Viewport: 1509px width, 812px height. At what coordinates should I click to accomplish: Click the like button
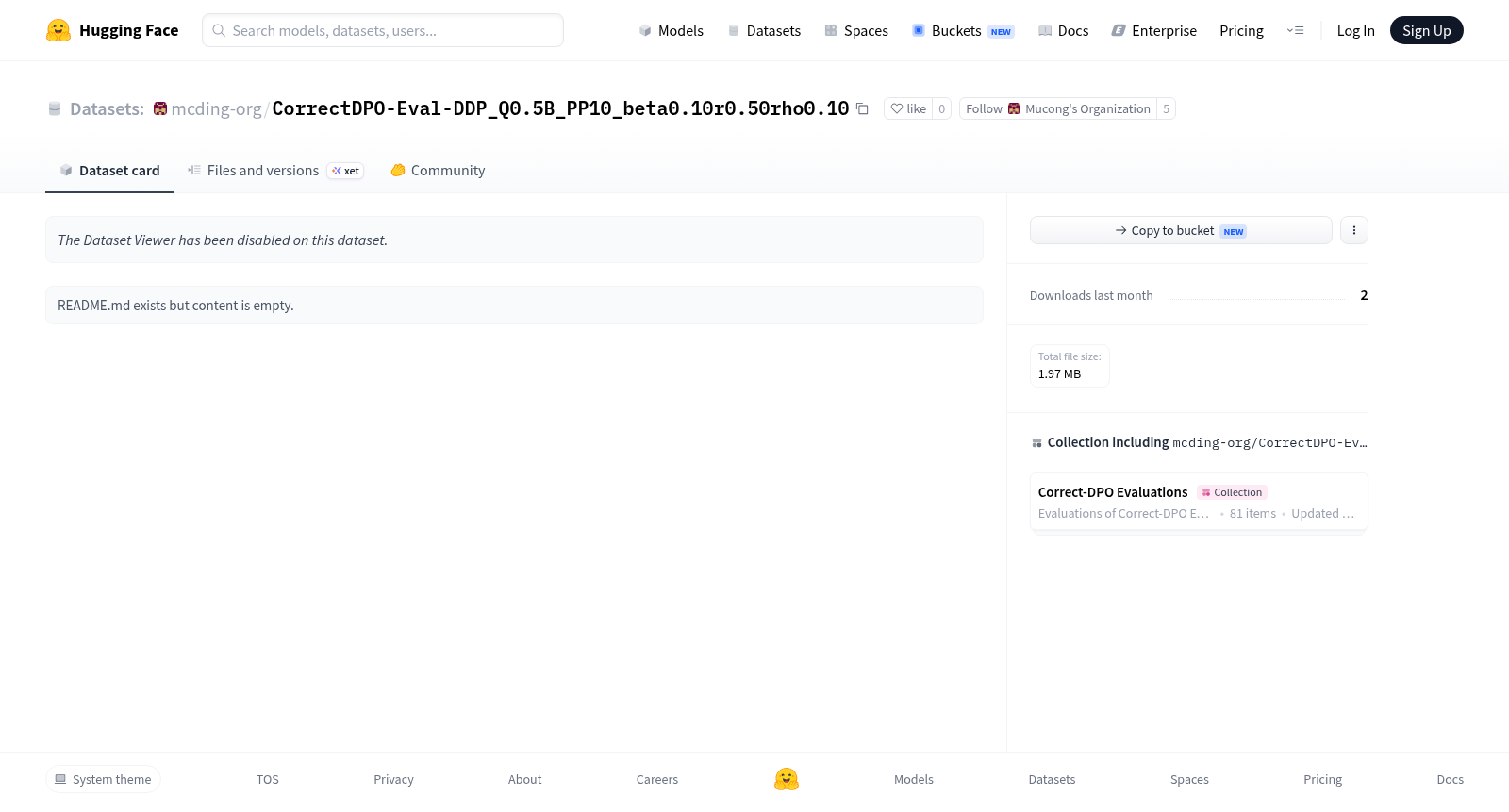[x=908, y=108]
